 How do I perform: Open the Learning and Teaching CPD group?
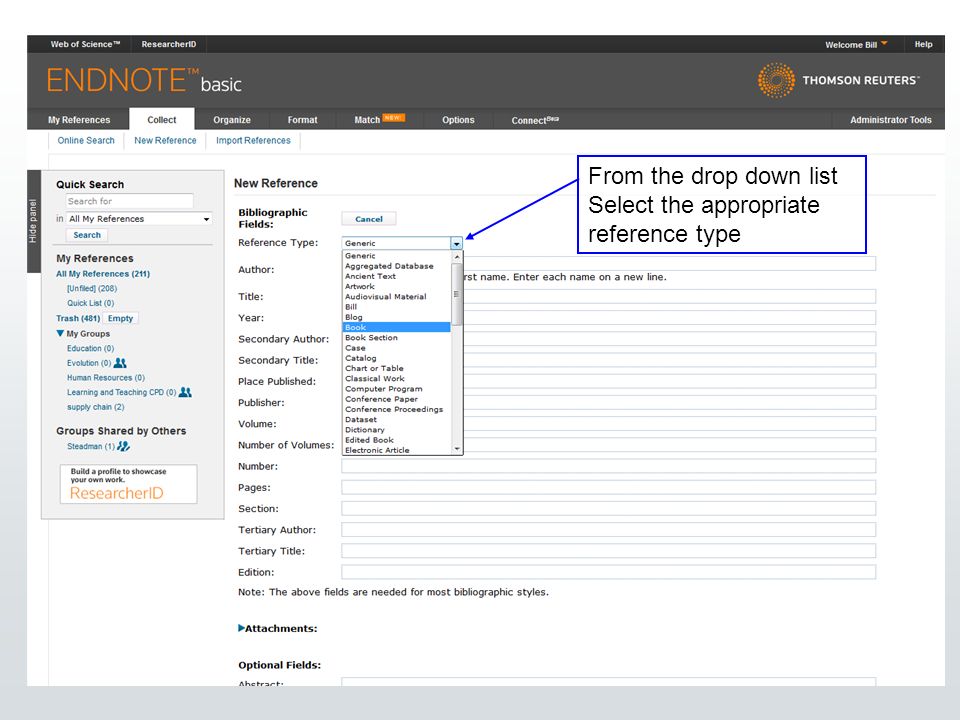121,392
